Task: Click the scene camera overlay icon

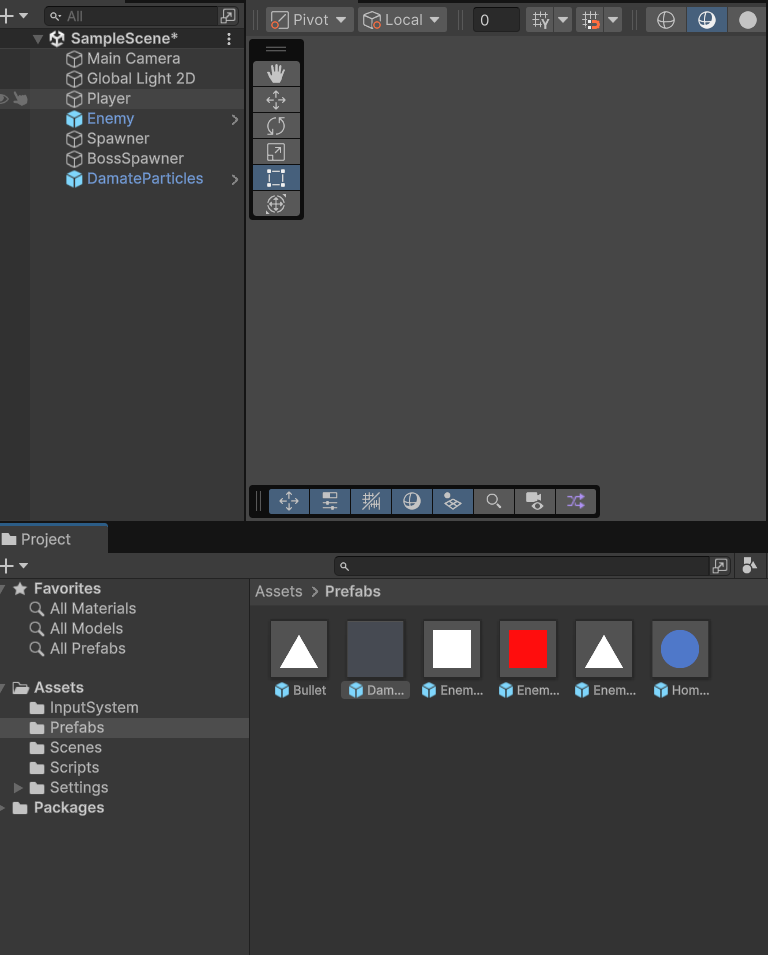Action: coord(534,502)
